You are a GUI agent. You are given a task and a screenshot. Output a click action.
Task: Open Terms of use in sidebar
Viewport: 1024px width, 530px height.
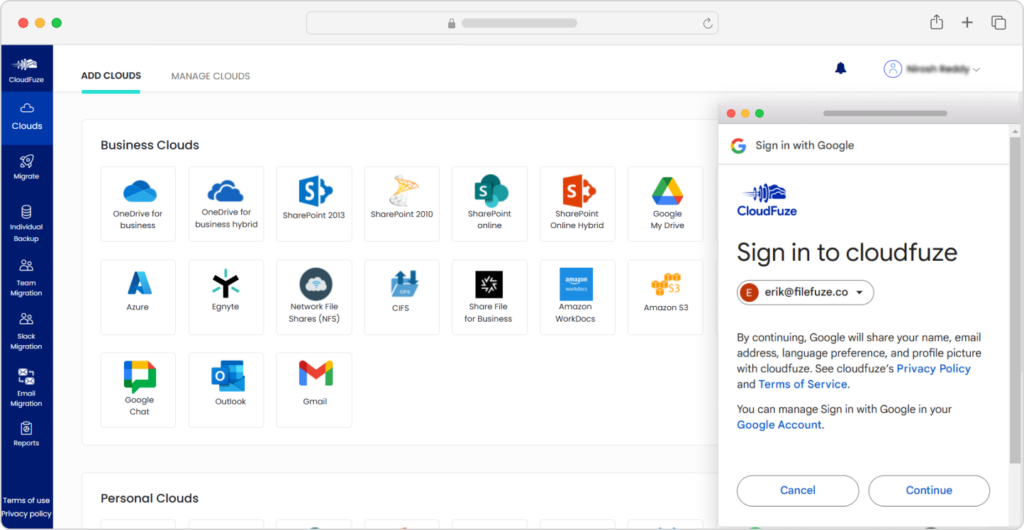(26, 501)
